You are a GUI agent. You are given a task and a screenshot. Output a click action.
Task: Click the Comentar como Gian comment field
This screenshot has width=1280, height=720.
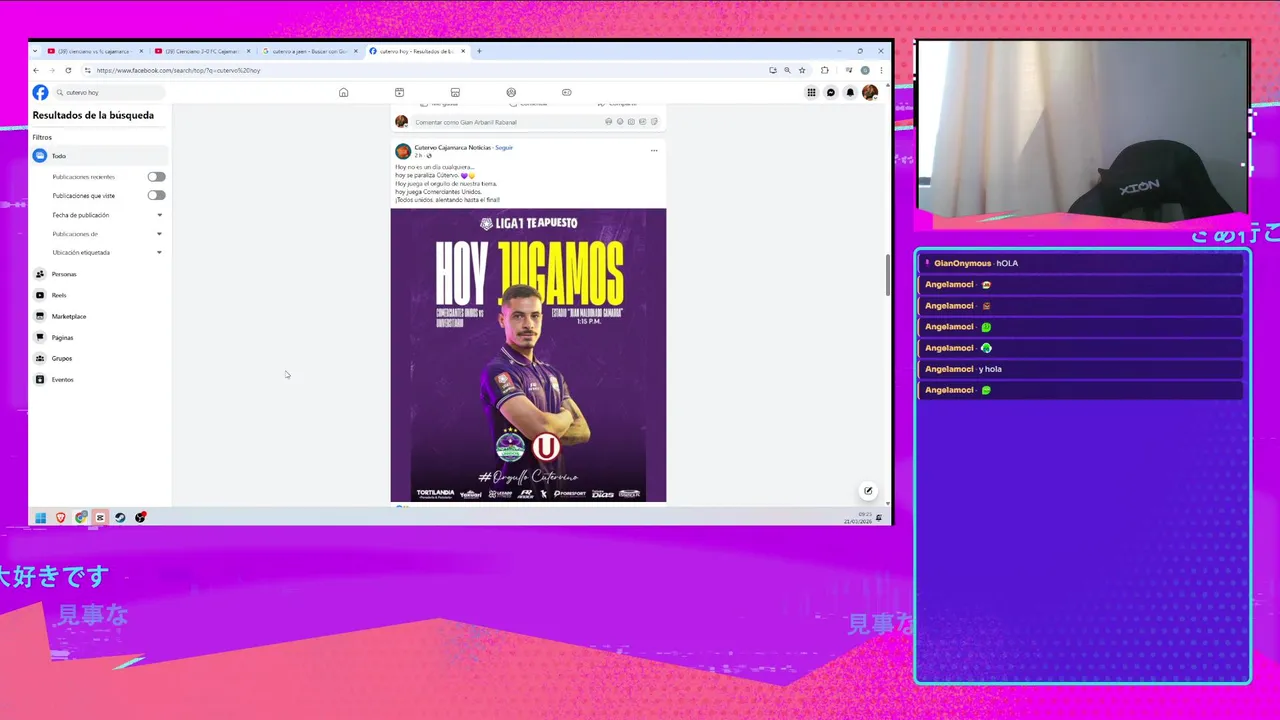click(x=536, y=122)
